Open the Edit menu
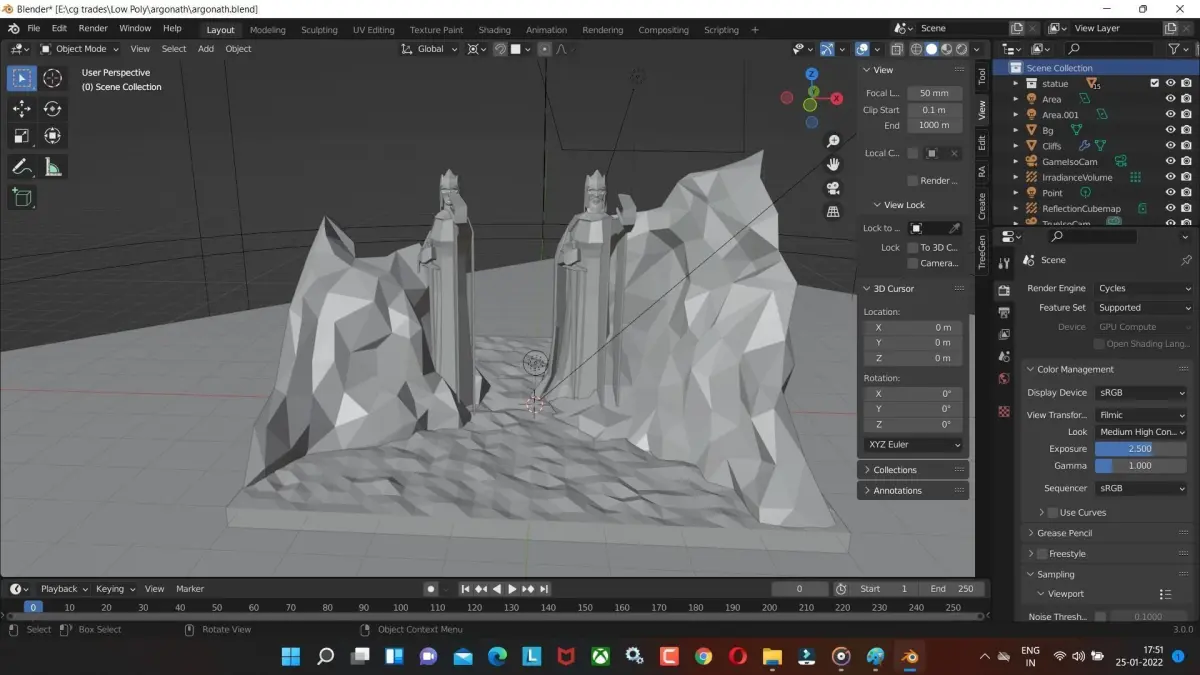Viewport: 1200px width, 675px height. point(59,28)
